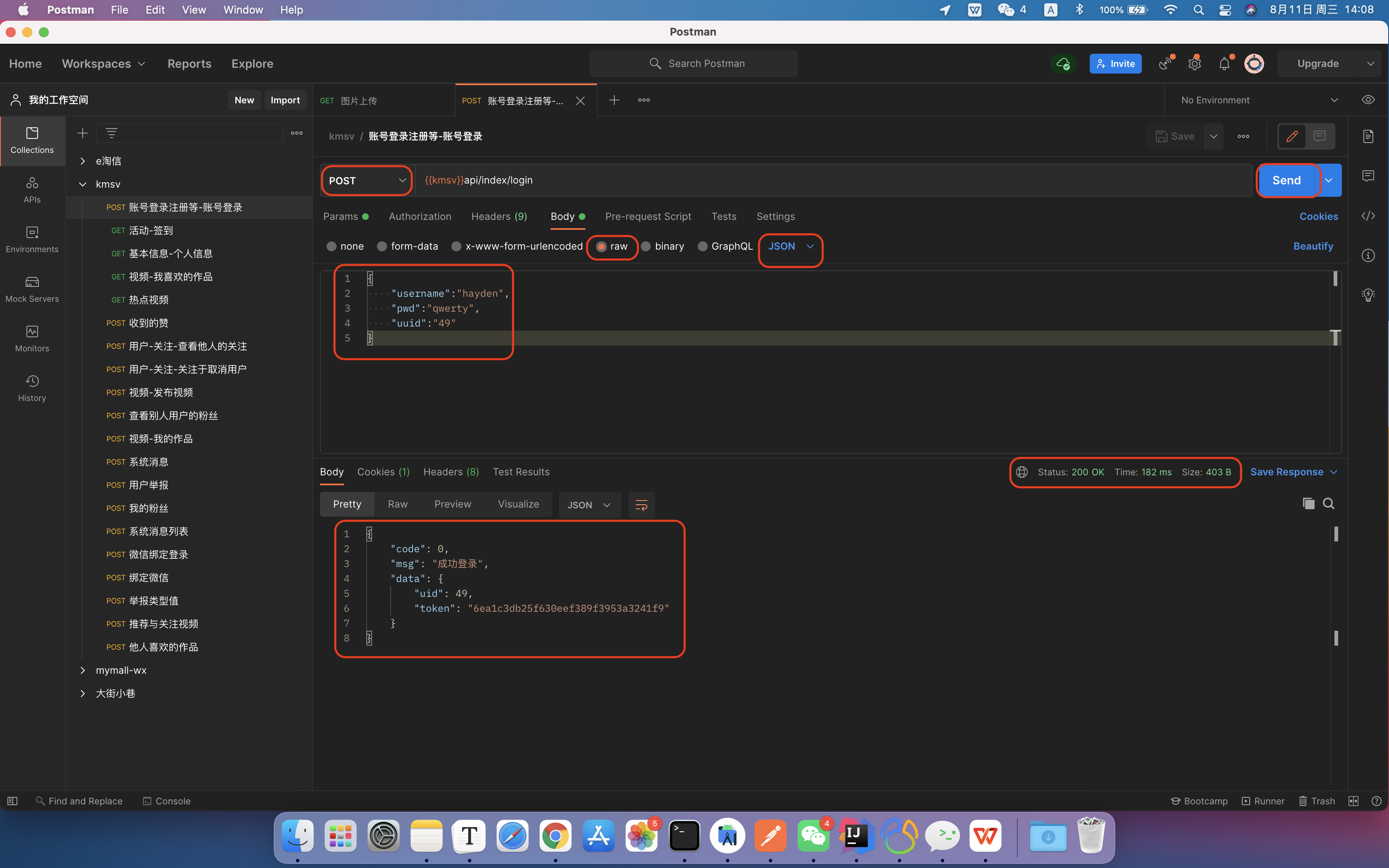Open the POST method dropdown
1389x868 pixels.
[x=367, y=180]
